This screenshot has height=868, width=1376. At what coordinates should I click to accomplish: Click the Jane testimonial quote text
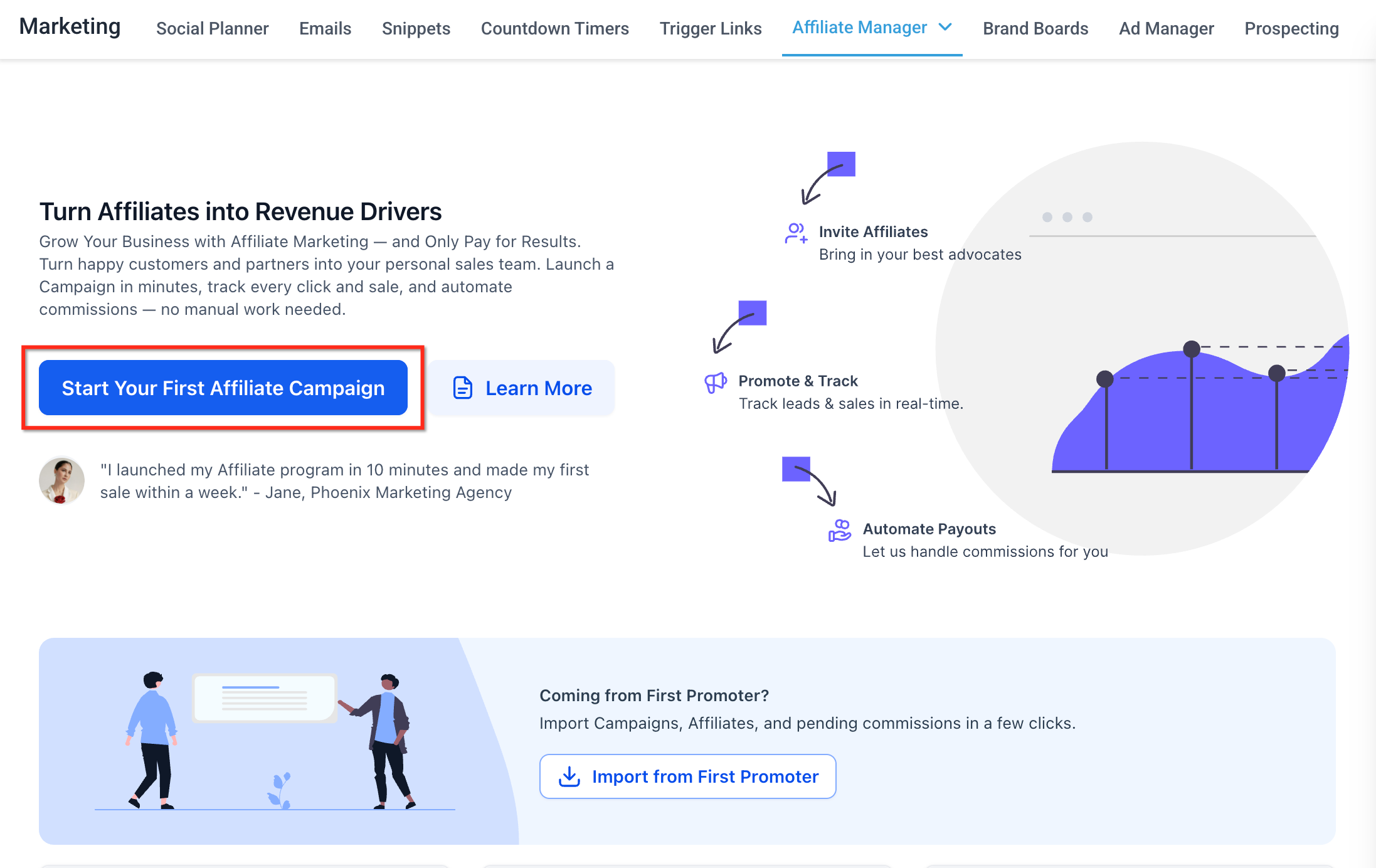point(344,481)
